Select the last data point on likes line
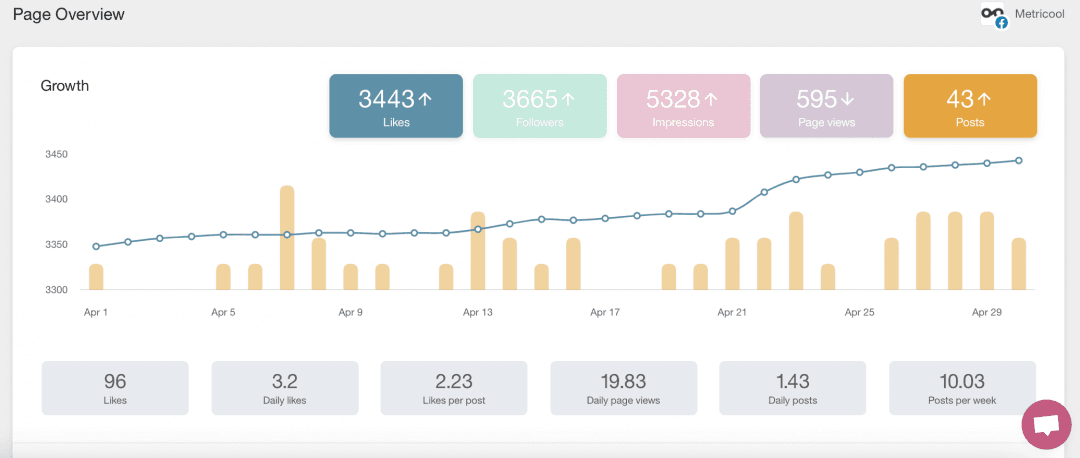 pos(1019,160)
